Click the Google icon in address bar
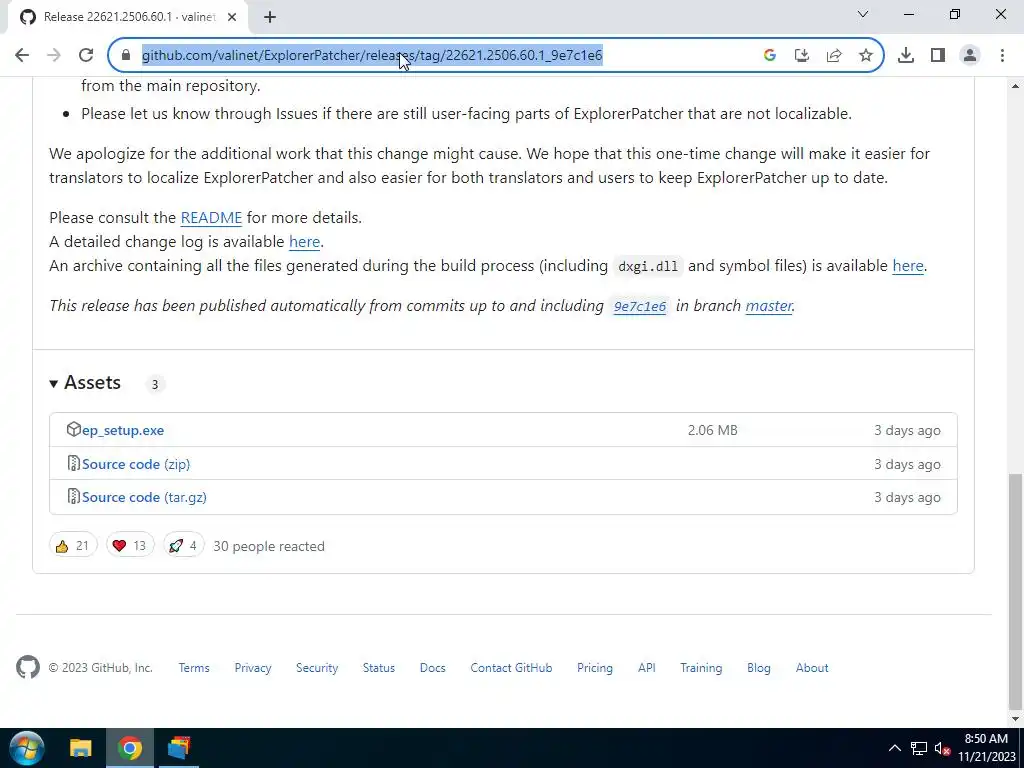This screenshot has width=1024, height=768. 769,56
